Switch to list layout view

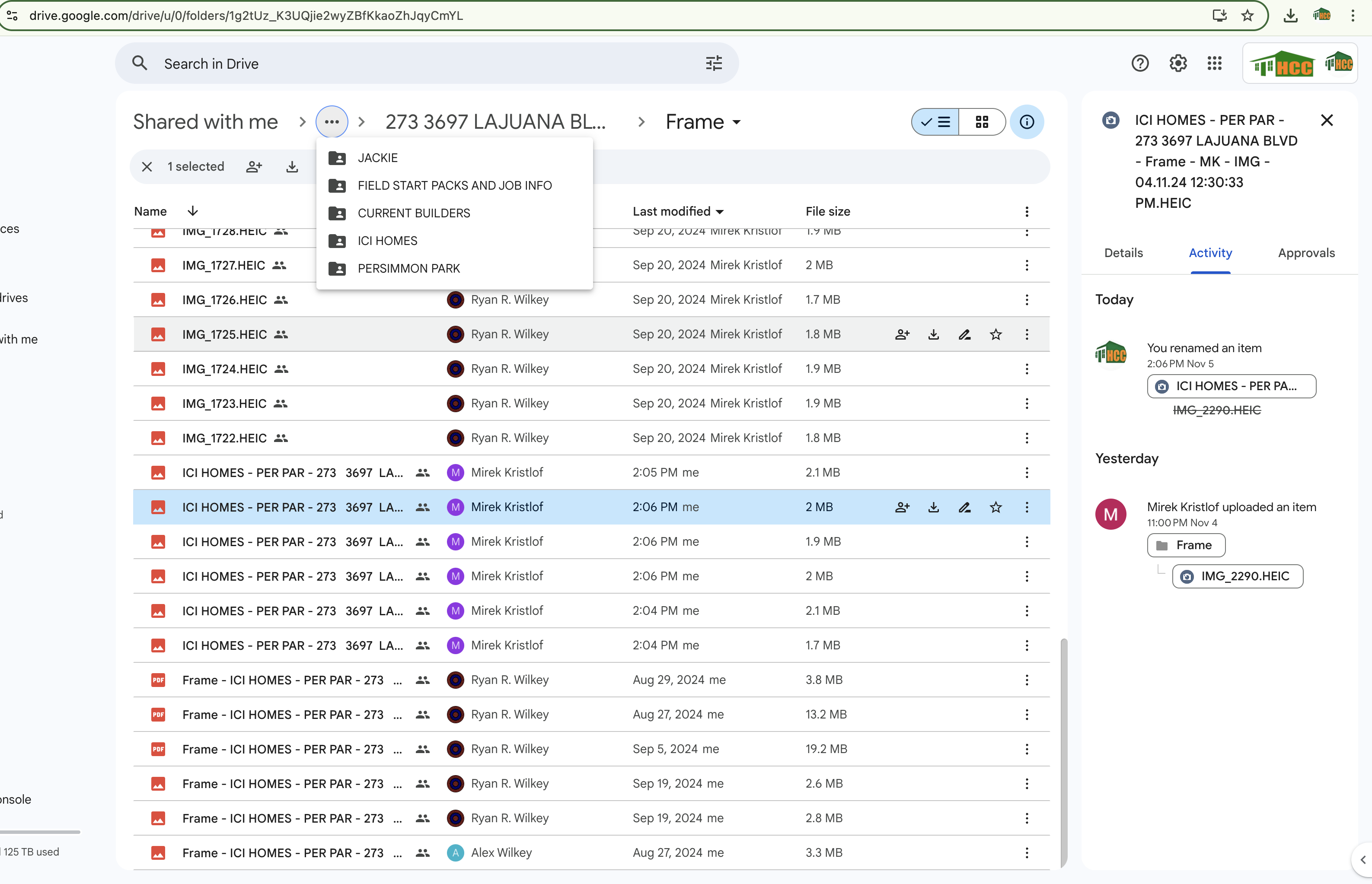click(x=935, y=122)
